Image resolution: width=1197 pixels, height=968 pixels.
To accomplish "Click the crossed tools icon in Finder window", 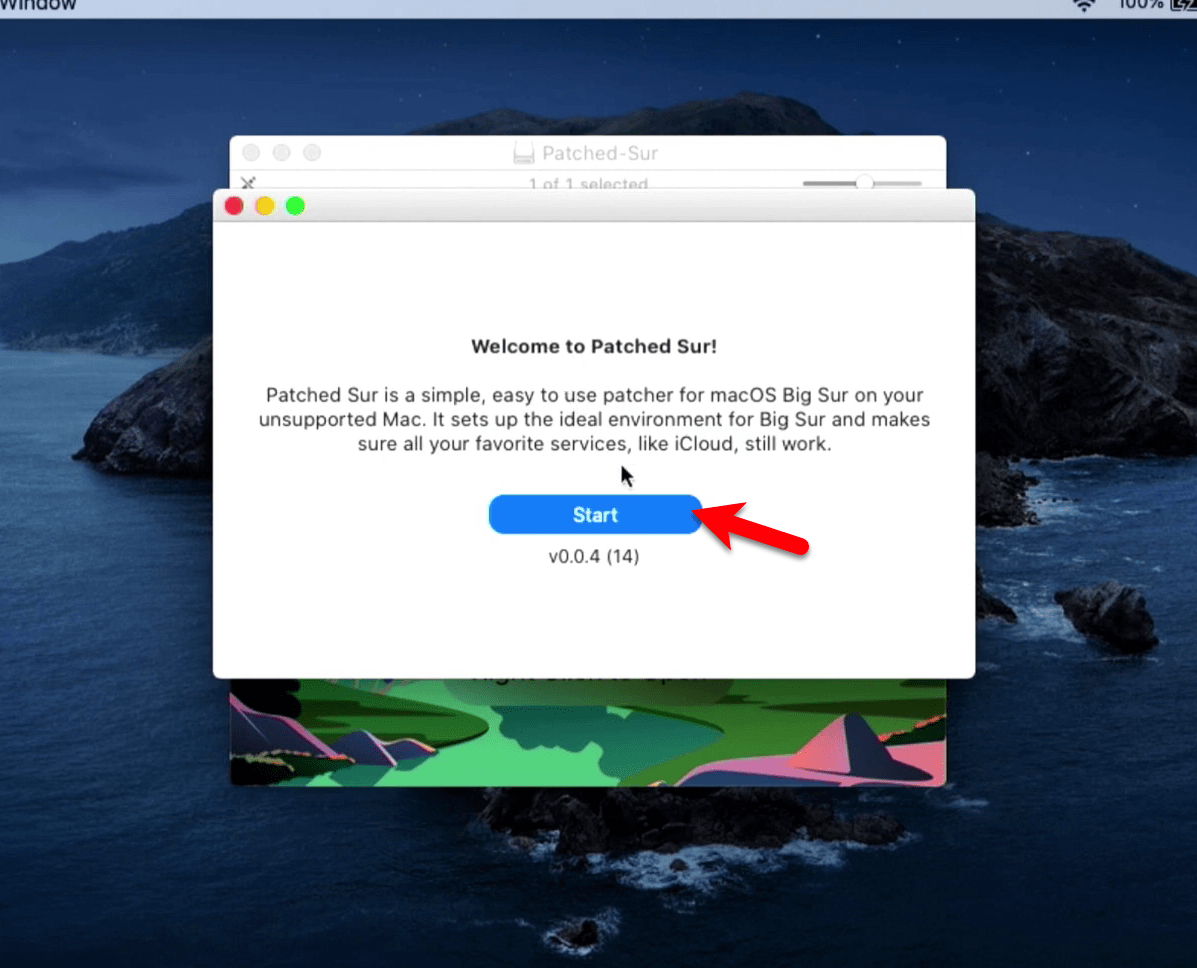I will coord(248,183).
